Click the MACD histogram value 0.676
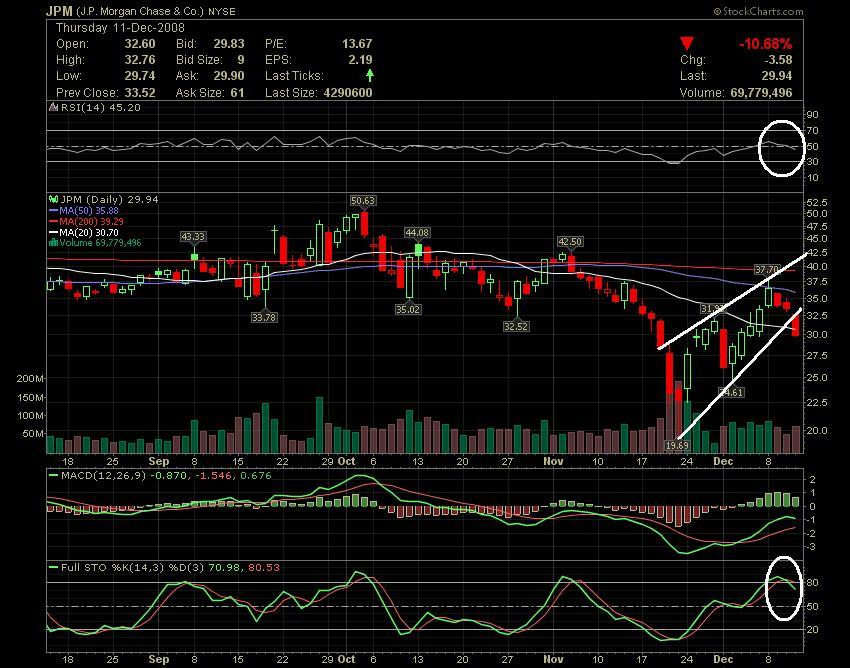This screenshot has width=850, height=668. [256, 476]
